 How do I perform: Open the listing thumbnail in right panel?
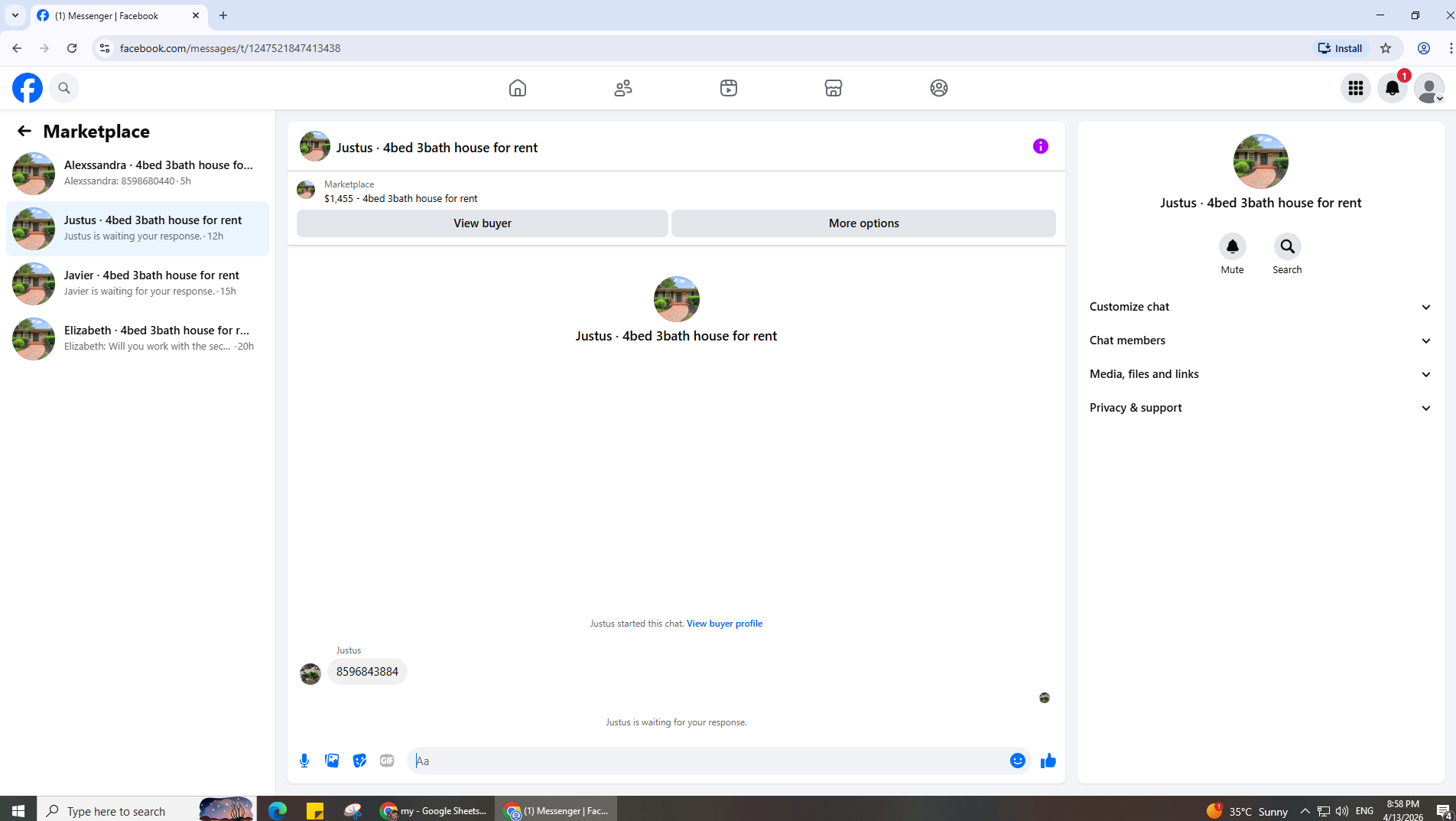click(x=1261, y=161)
